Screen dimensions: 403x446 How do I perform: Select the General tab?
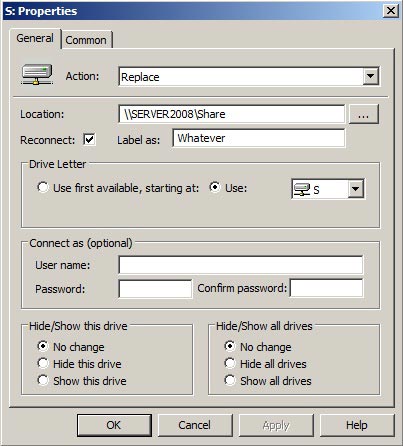(35, 38)
